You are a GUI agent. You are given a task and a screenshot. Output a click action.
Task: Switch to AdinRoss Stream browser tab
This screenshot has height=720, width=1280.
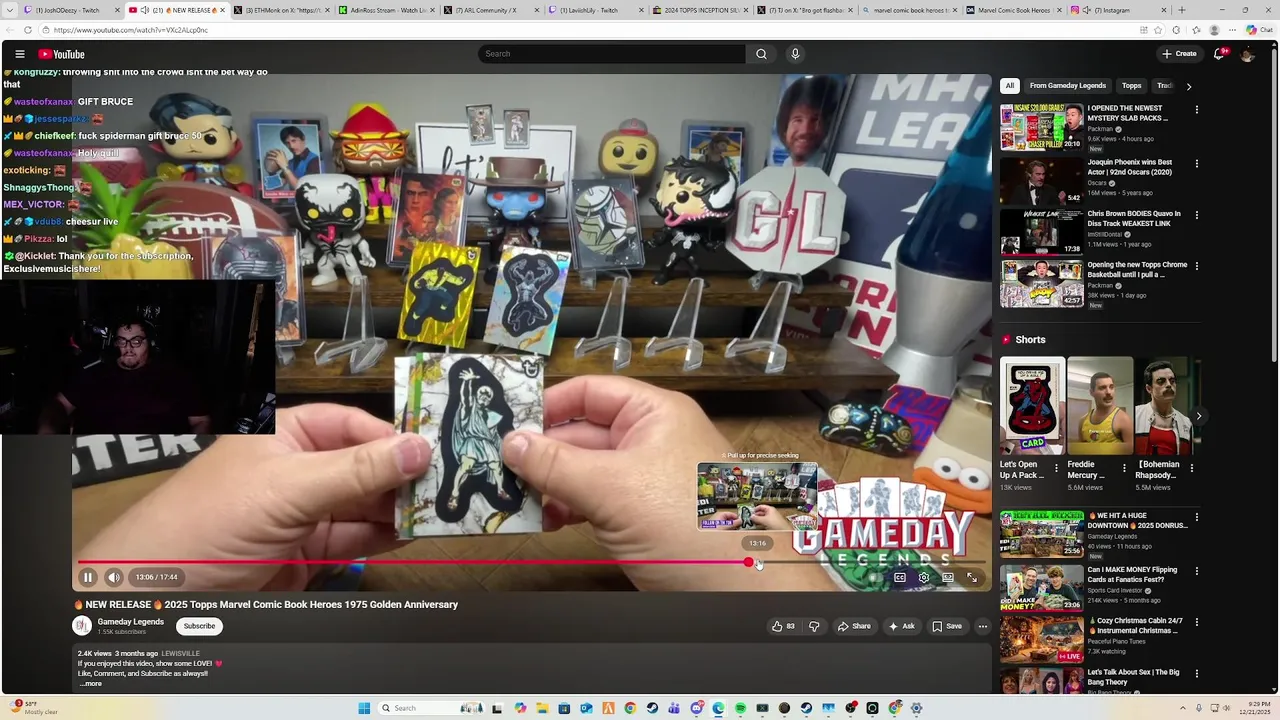point(387,10)
